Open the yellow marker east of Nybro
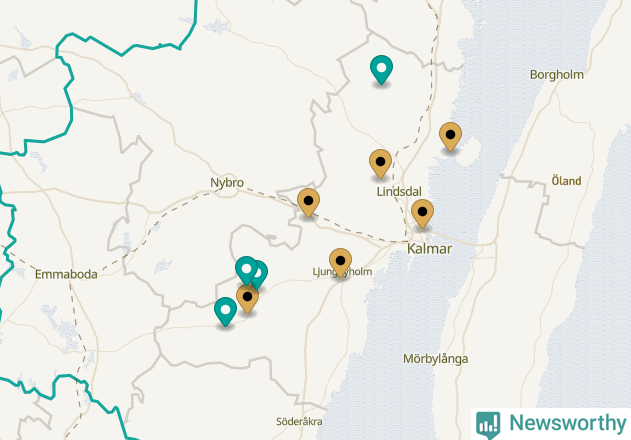The height and width of the screenshot is (440, 631). (308, 203)
